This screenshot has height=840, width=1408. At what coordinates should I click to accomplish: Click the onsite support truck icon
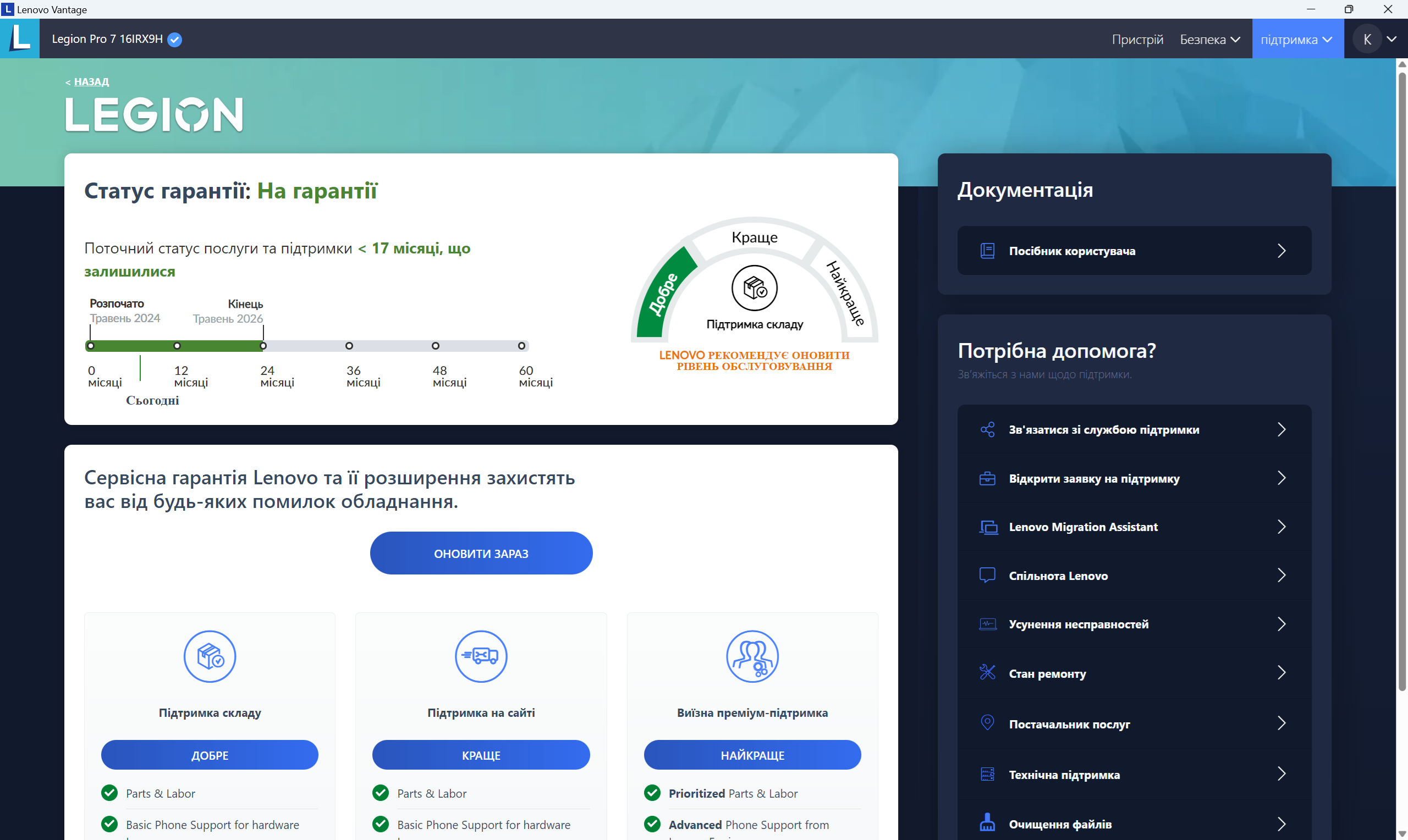point(481,656)
